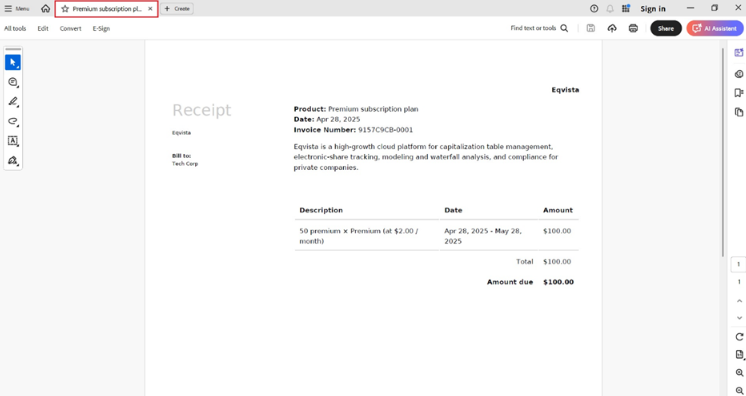The height and width of the screenshot is (396, 746).
Task: Open the notifications bell
Action: (610, 9)
